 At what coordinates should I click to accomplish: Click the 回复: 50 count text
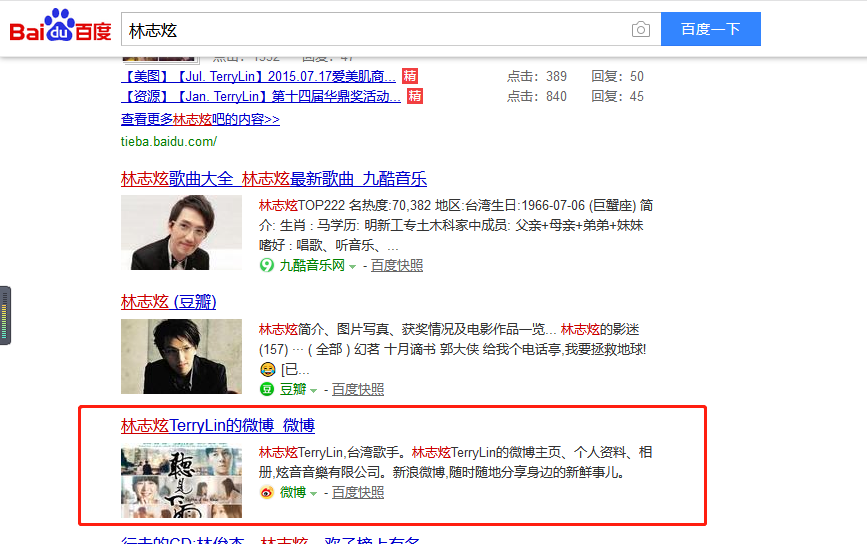coord(618,76)
